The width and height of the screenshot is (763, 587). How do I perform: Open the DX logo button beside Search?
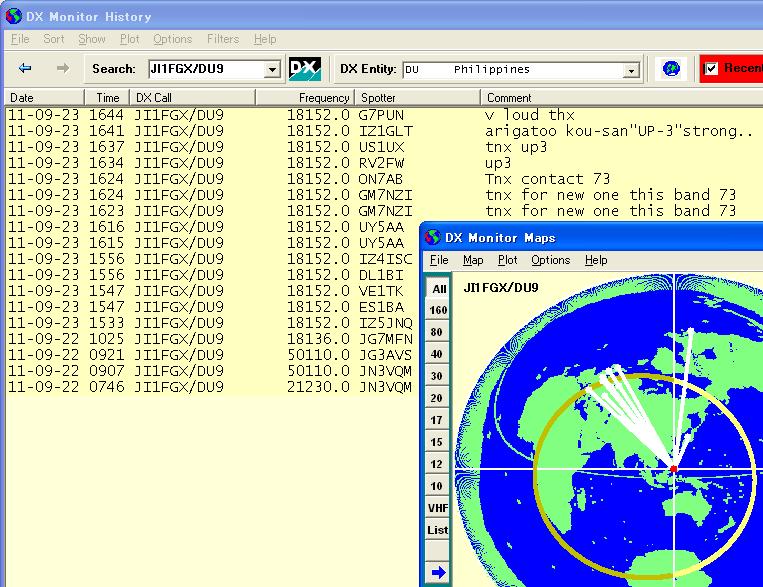305,69
